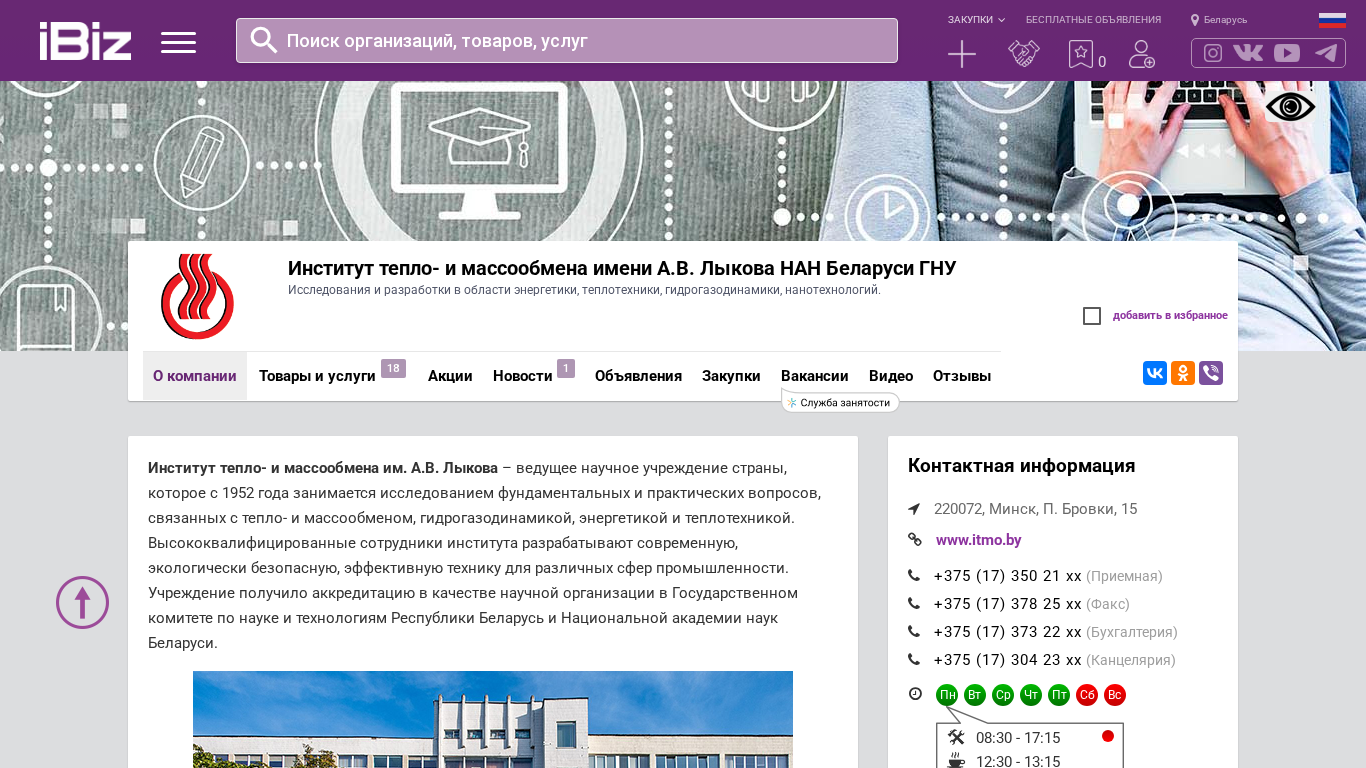Toggle the accessibility eye icon
1366x768 pixels.
click(x=1290, y=106)
